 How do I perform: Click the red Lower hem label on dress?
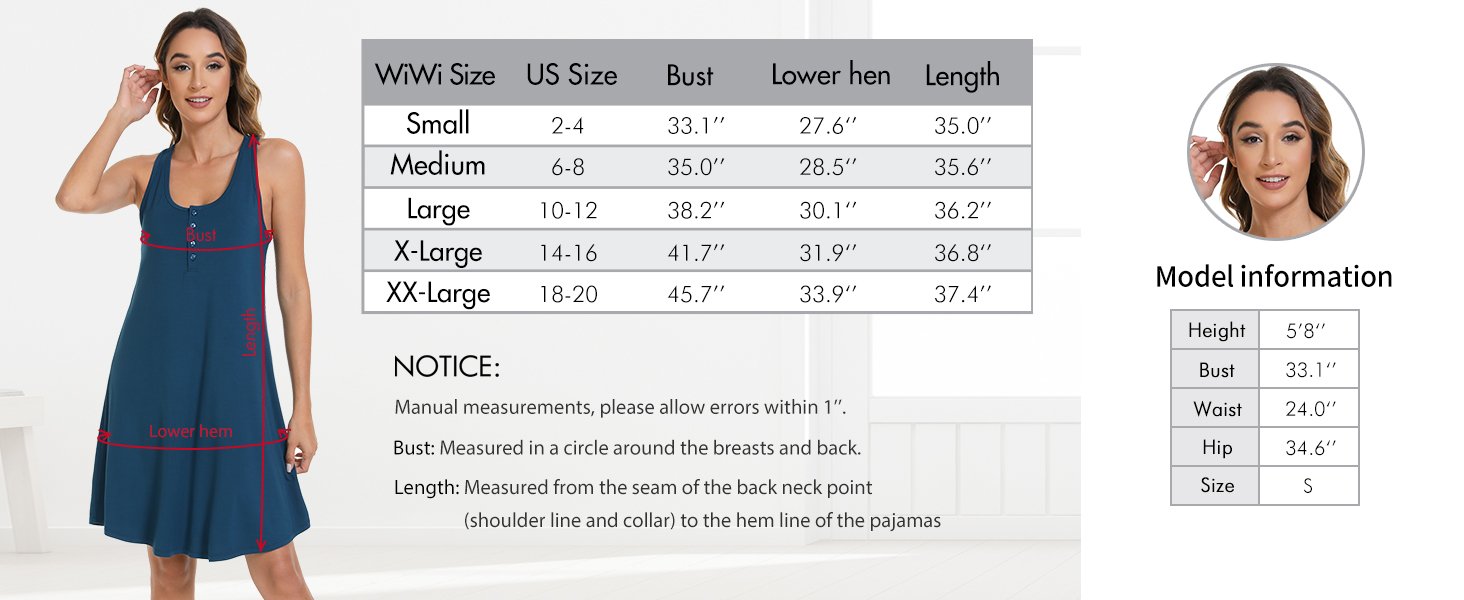coord(190,431)
